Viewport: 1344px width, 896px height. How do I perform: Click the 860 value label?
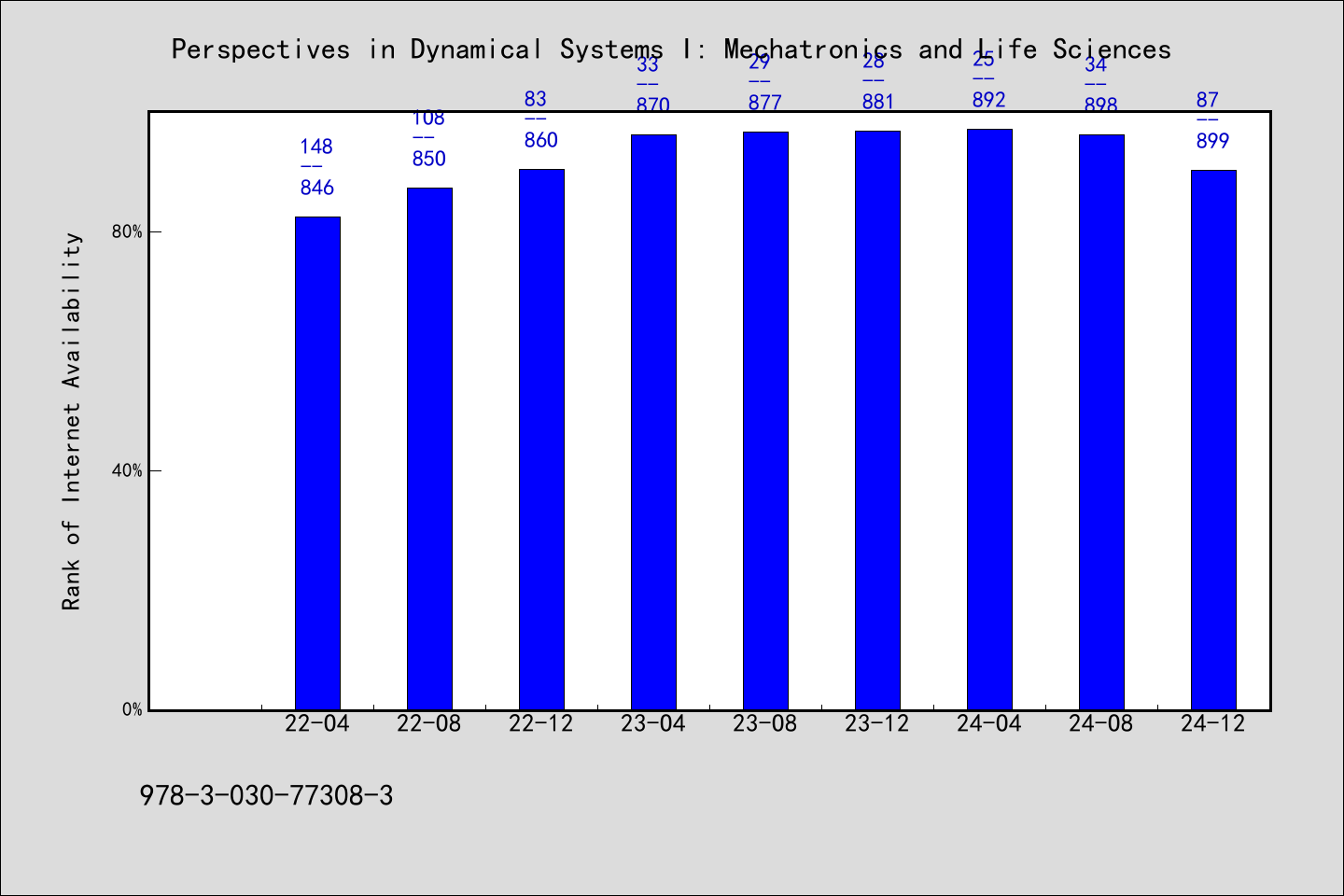541,140
